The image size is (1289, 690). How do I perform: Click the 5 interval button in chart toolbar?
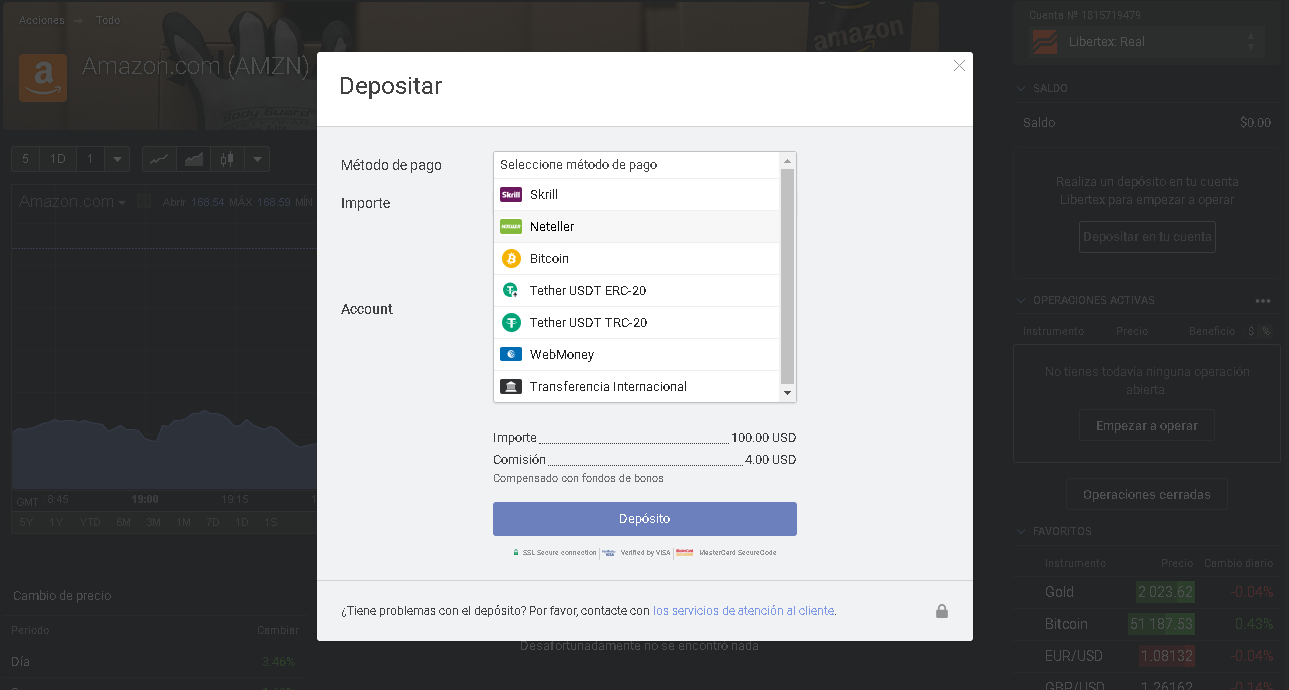25,159
